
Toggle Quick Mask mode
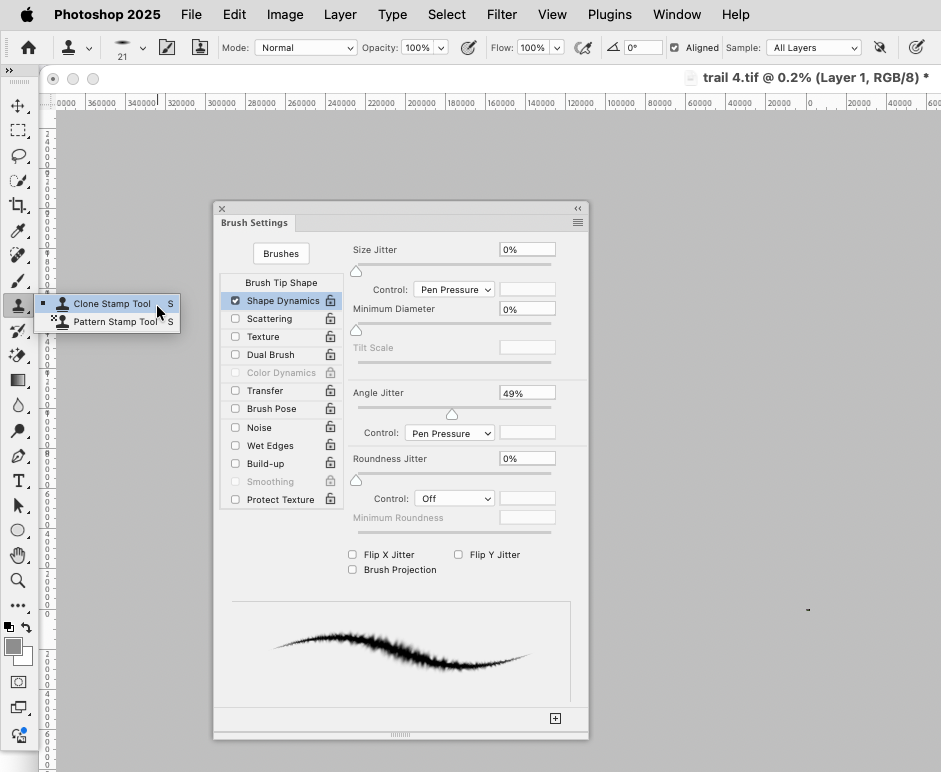(x=18, y=682)
